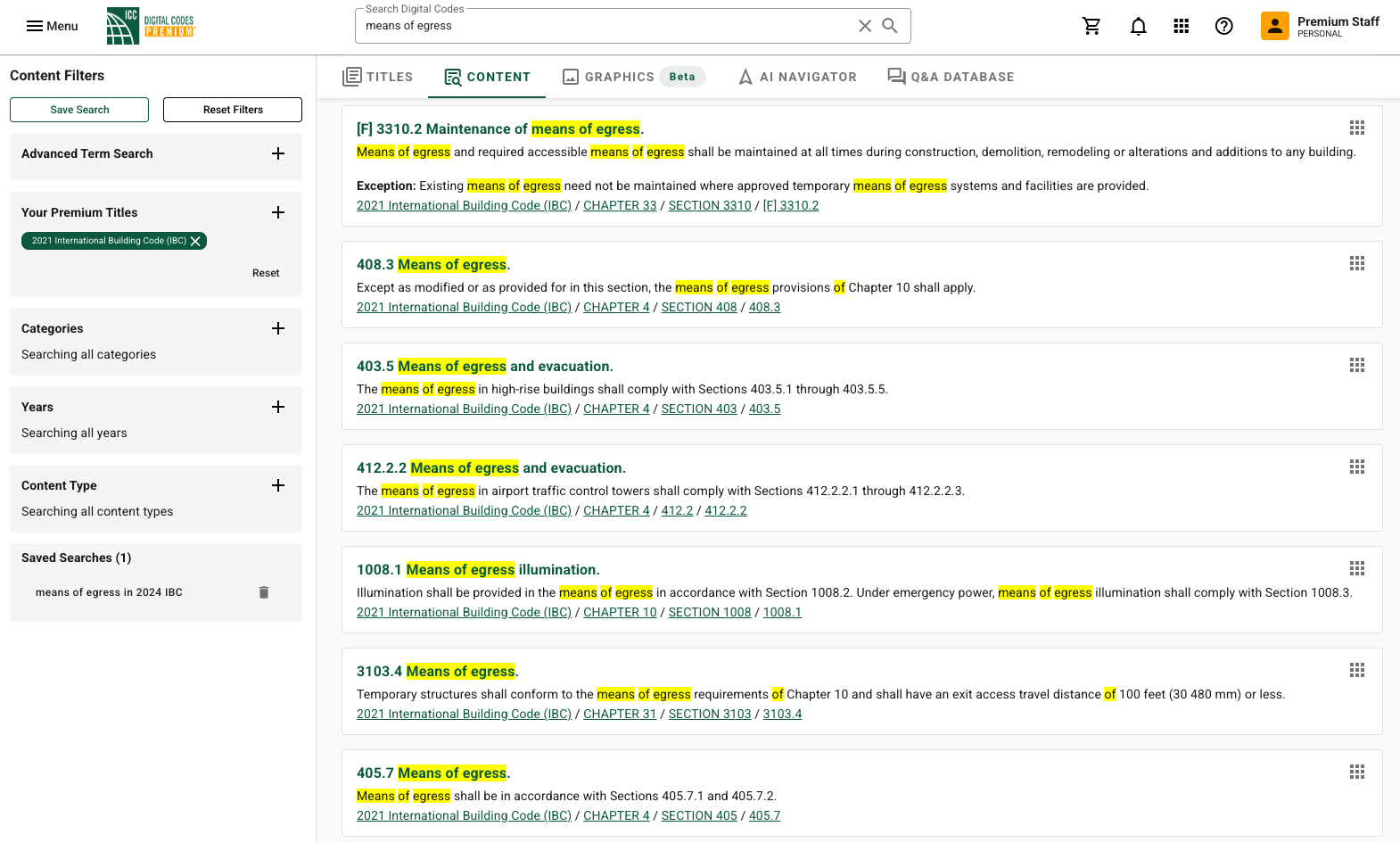Image resolution: width=1400 pixels, height=843 pixels.
Task: Open options grid for 405.7 result
Action: coord(1357,772)
